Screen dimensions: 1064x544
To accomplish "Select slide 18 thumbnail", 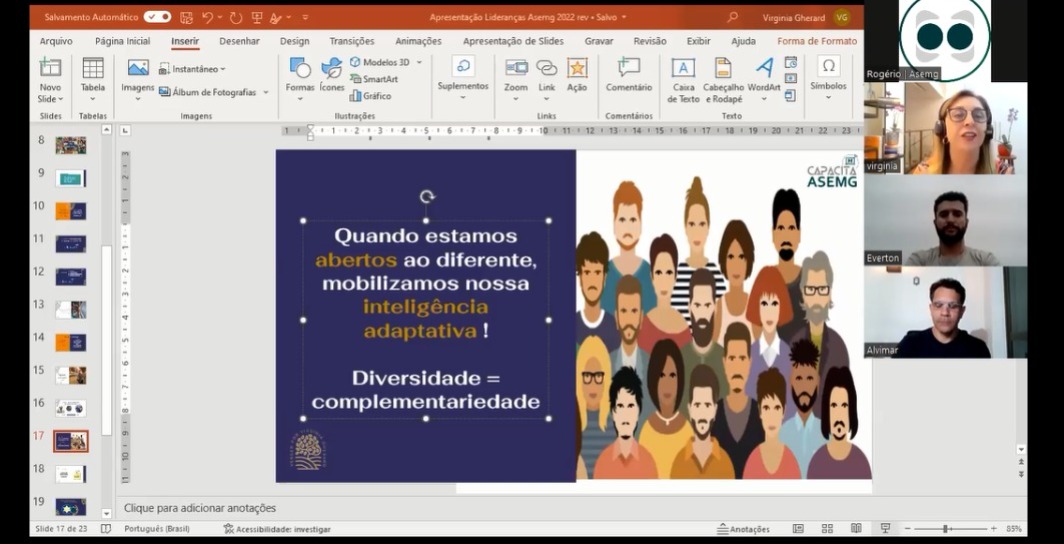I will 70,473.
